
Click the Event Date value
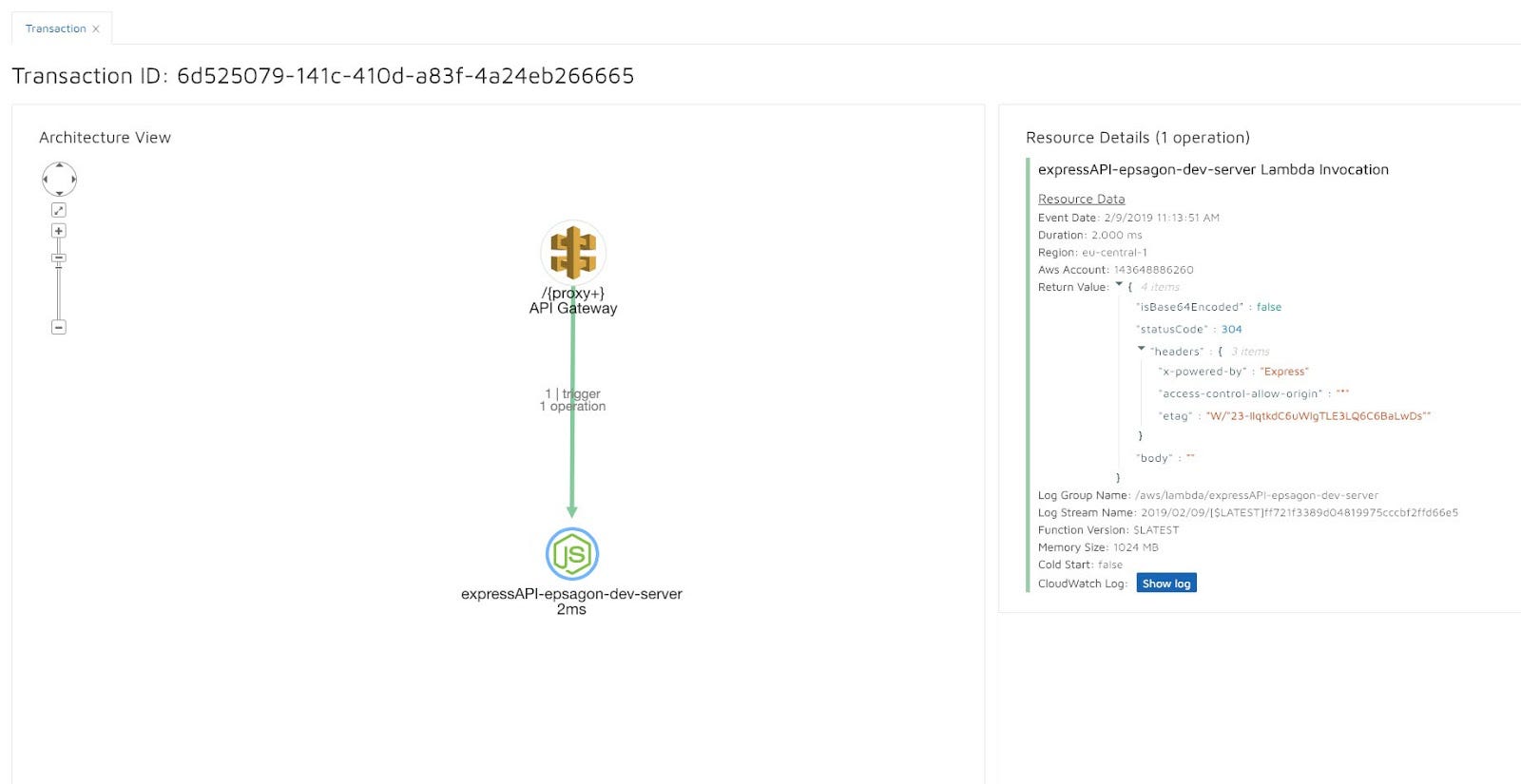click(x=1162, y=218)
